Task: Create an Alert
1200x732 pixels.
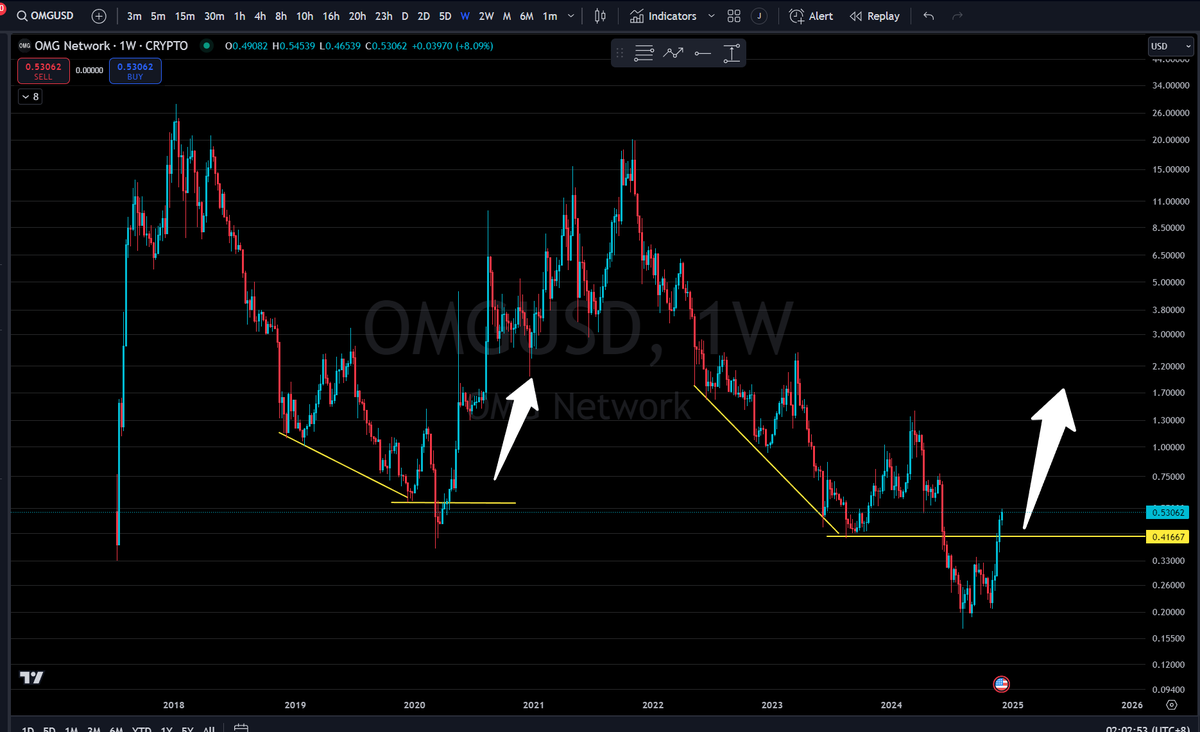Action: coord(811,16)
